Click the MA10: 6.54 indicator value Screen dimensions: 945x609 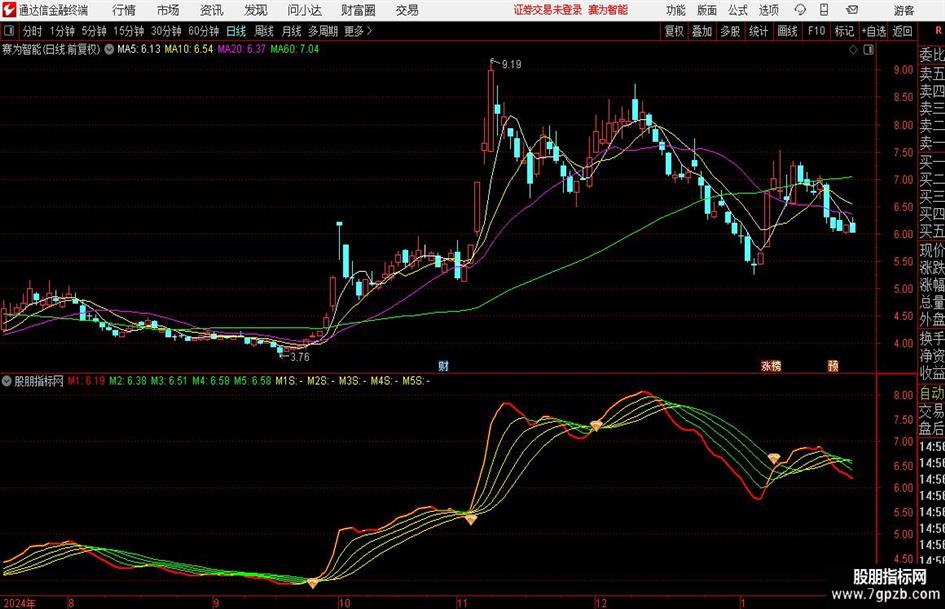coord(189,49)
